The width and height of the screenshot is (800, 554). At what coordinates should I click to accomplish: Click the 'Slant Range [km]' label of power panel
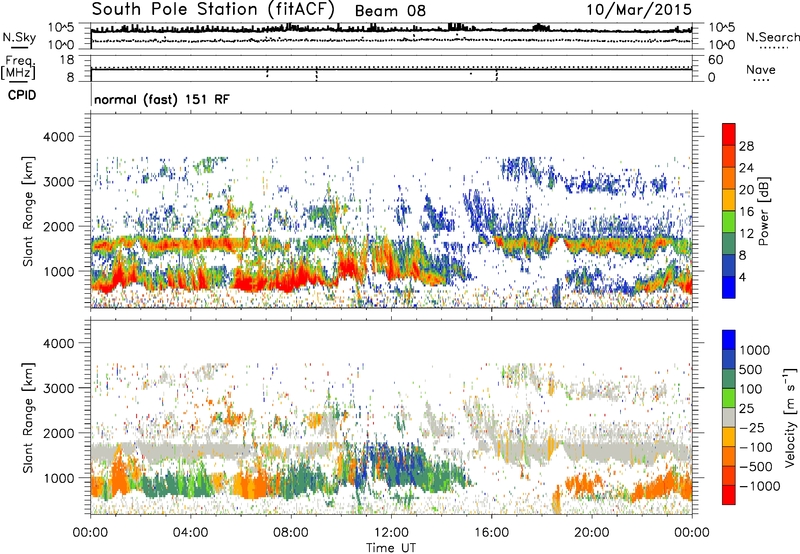coord(28,211)
